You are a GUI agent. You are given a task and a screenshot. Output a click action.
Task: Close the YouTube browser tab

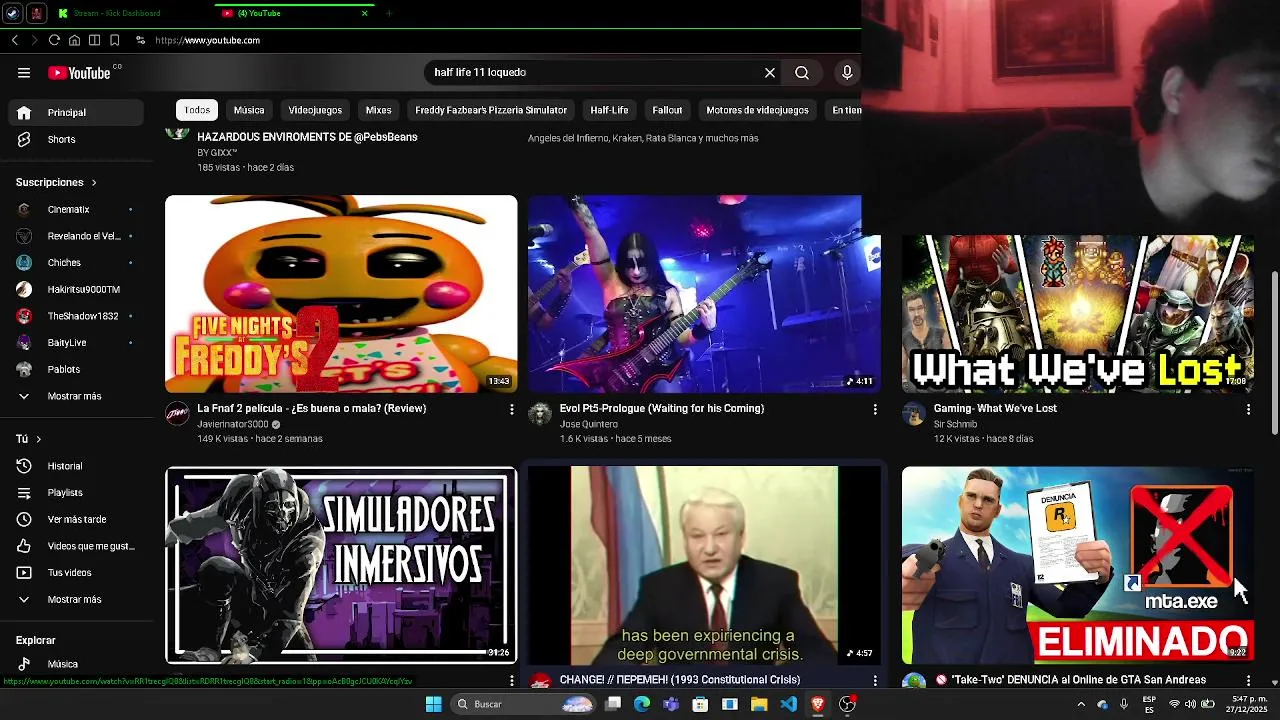coord(365,13)
